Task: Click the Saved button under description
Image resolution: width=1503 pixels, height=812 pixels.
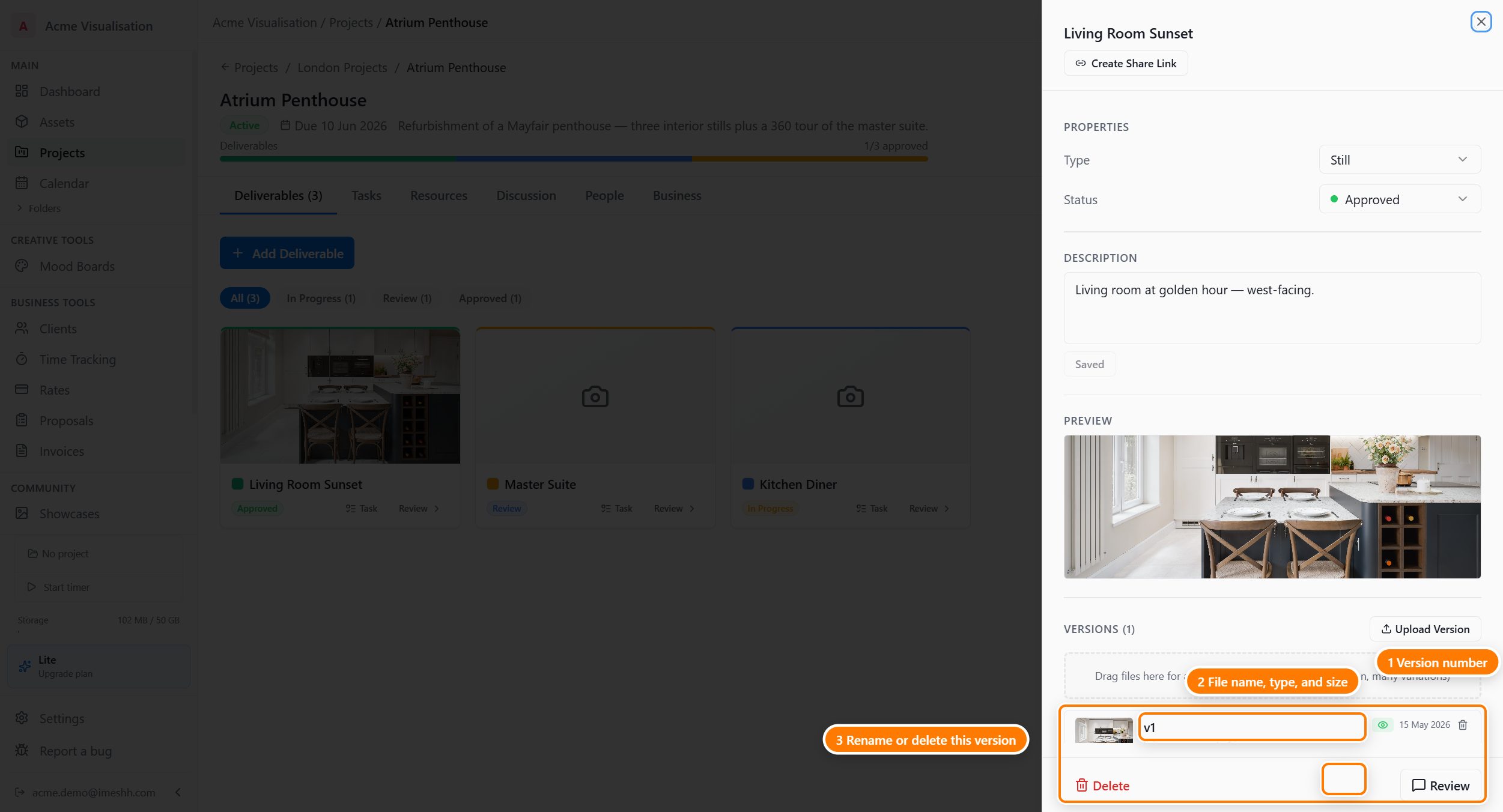Action: (1089, 364)
